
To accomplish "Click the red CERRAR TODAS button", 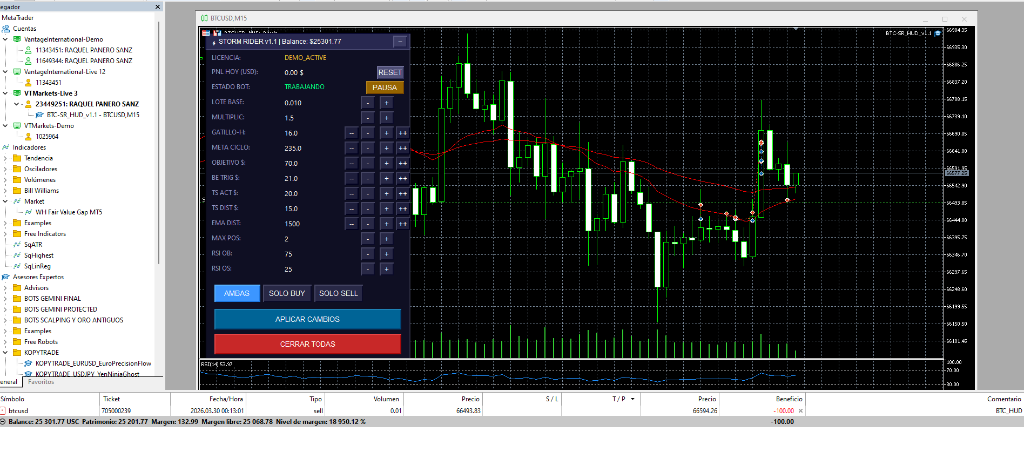I will pyautogui.click(x=307, y=343).
